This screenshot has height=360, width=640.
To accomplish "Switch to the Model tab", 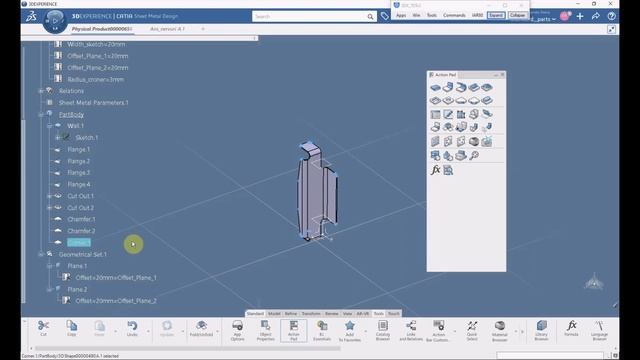I will pos(274,313).
